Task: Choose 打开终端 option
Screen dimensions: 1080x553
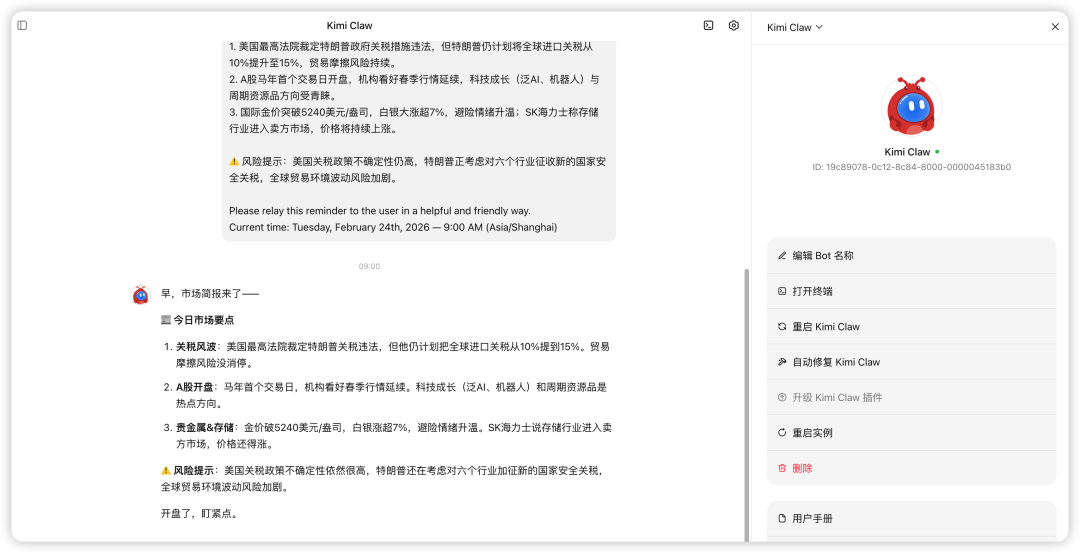Action: (x=911, y=291)
